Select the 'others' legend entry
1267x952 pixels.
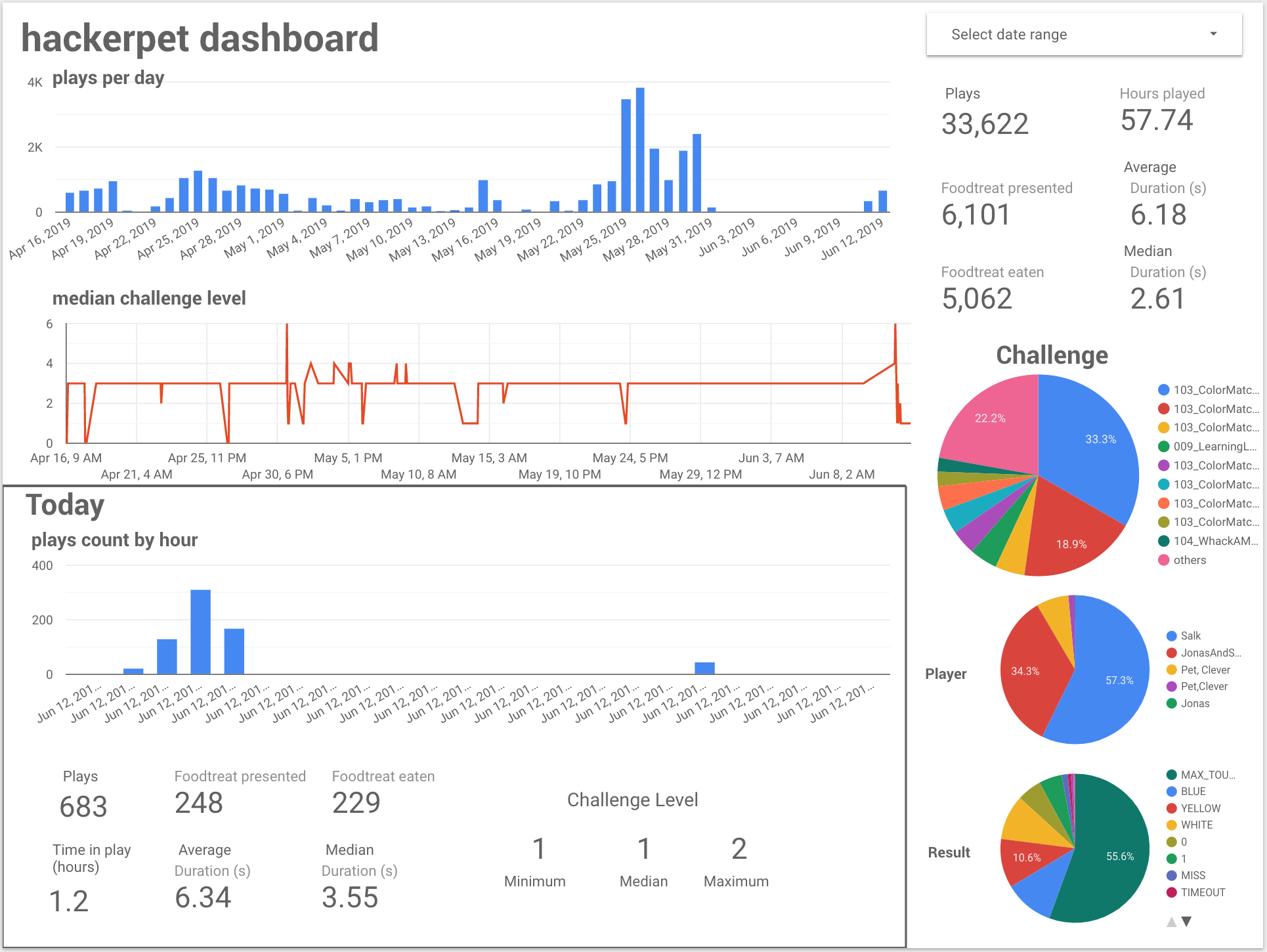[x=1189, y=560]
